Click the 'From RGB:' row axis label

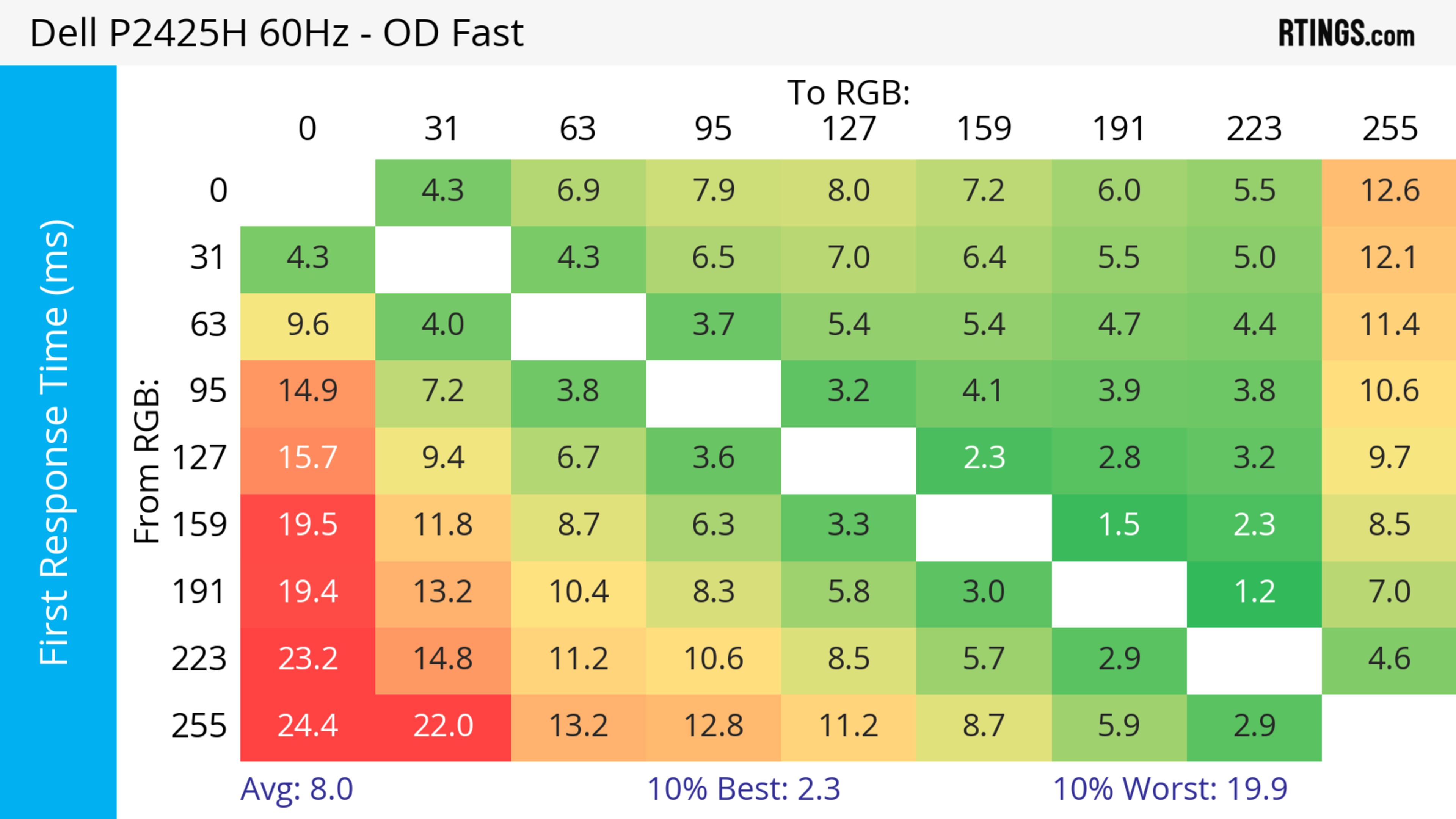(x=146, y=460)
